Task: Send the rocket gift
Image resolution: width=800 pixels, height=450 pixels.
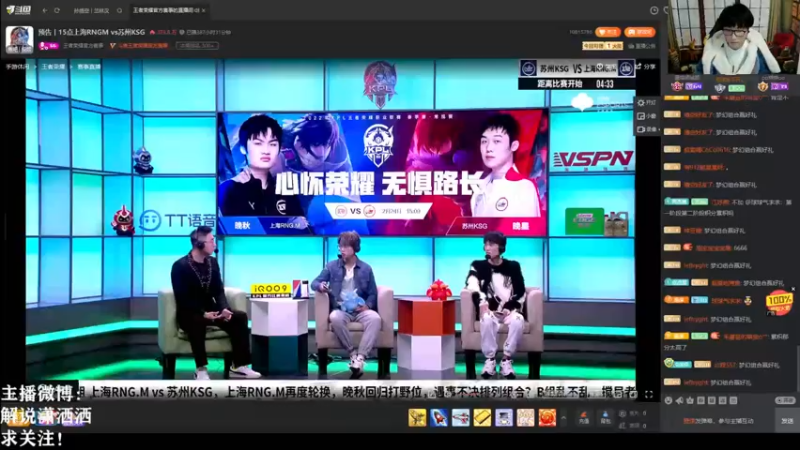Action: pyautogui.click(x=439, y=417)
